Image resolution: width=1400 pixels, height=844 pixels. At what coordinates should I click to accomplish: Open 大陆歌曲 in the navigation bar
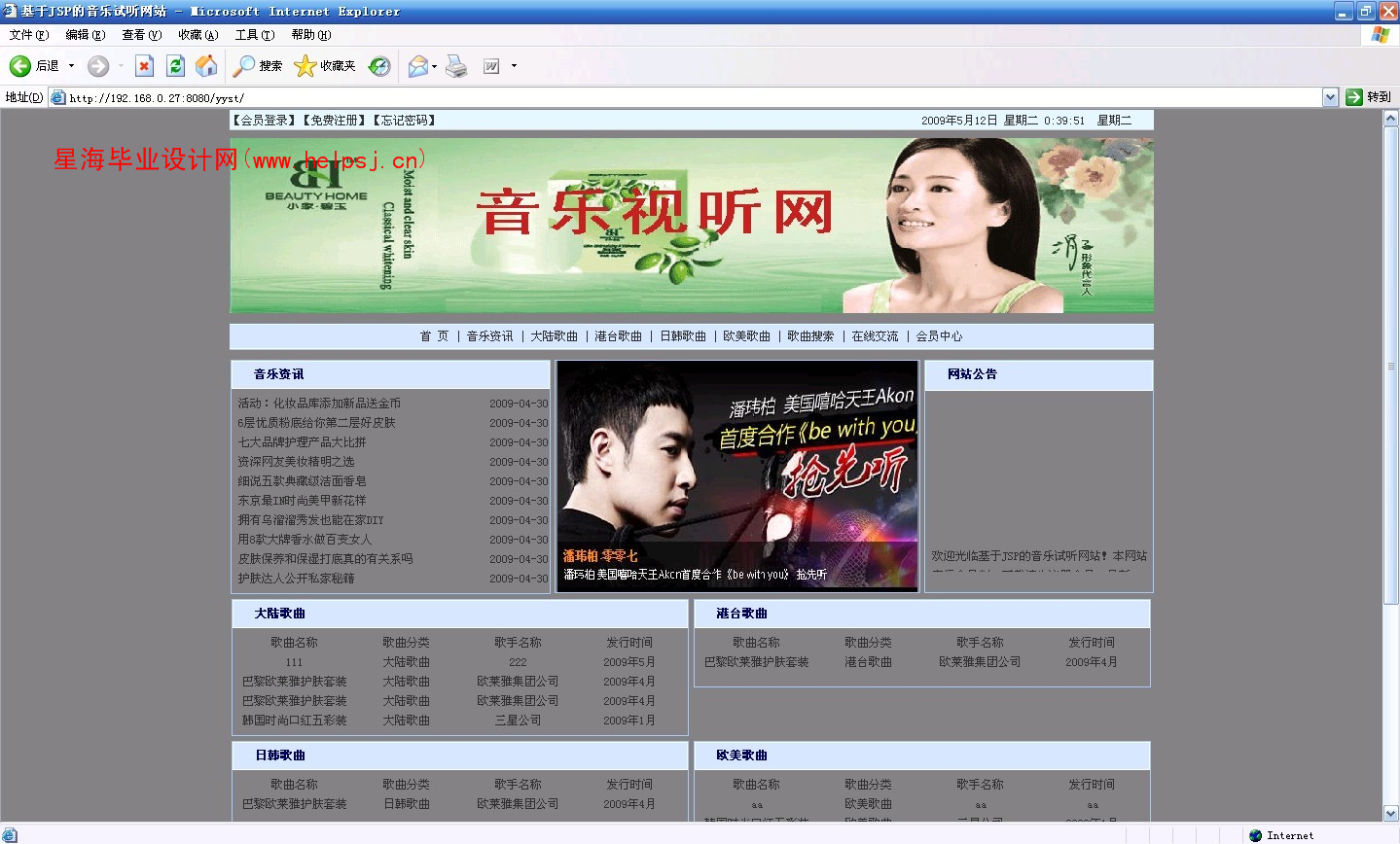554,336
